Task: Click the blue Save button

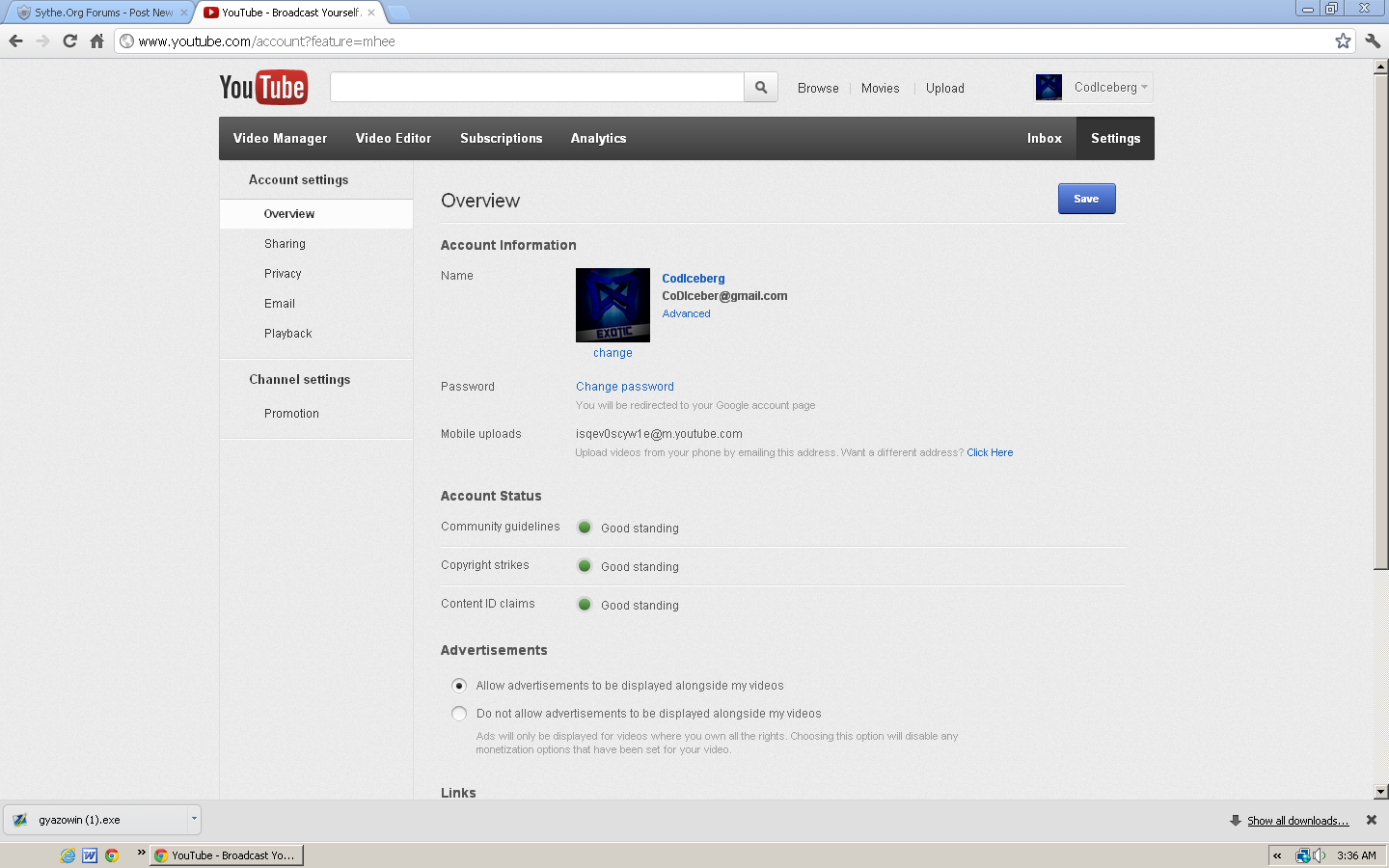Action: tap(1087, 199)
